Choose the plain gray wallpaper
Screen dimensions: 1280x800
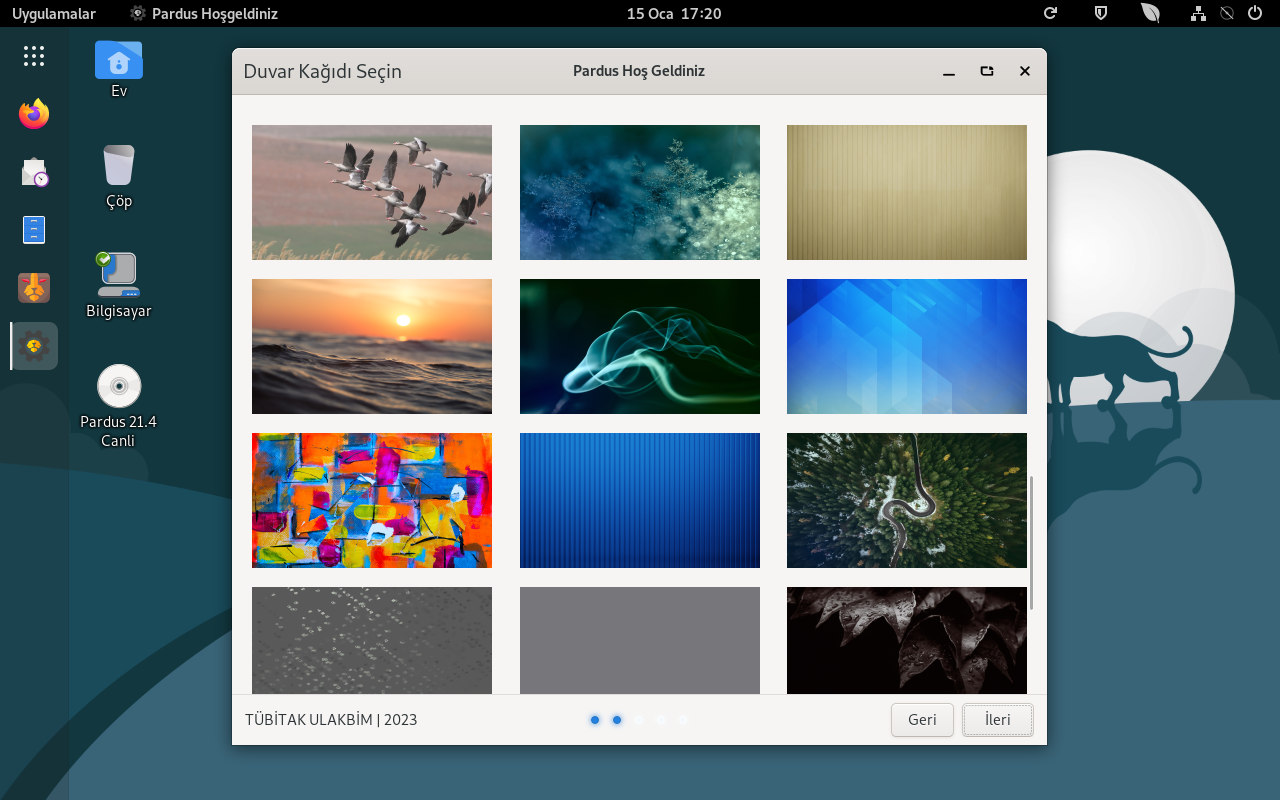pyautogui.click(x=640, y=640)
